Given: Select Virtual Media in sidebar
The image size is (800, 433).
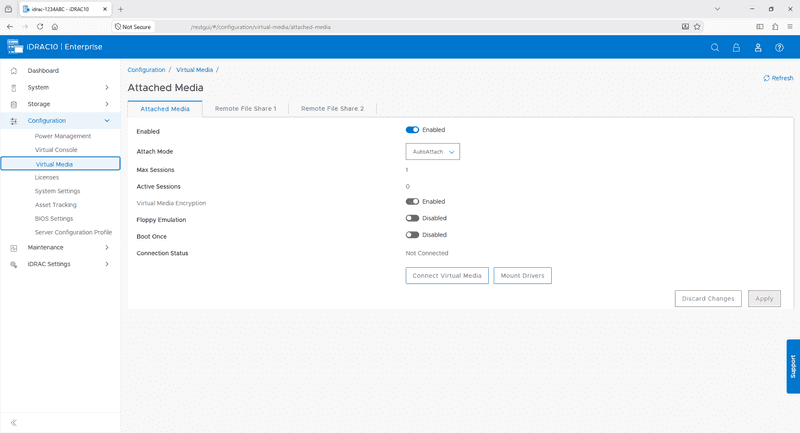Looking at the screenshot, I should (x=60, y=164).
